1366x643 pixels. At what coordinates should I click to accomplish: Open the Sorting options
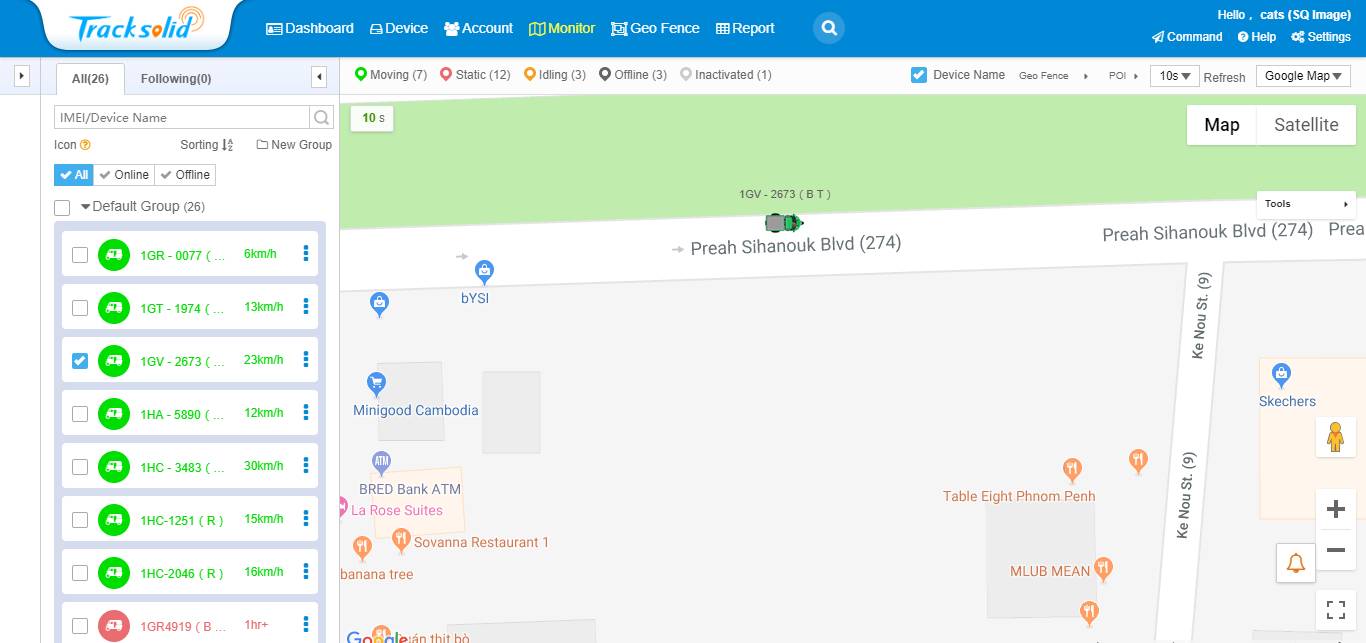(207, 145)
